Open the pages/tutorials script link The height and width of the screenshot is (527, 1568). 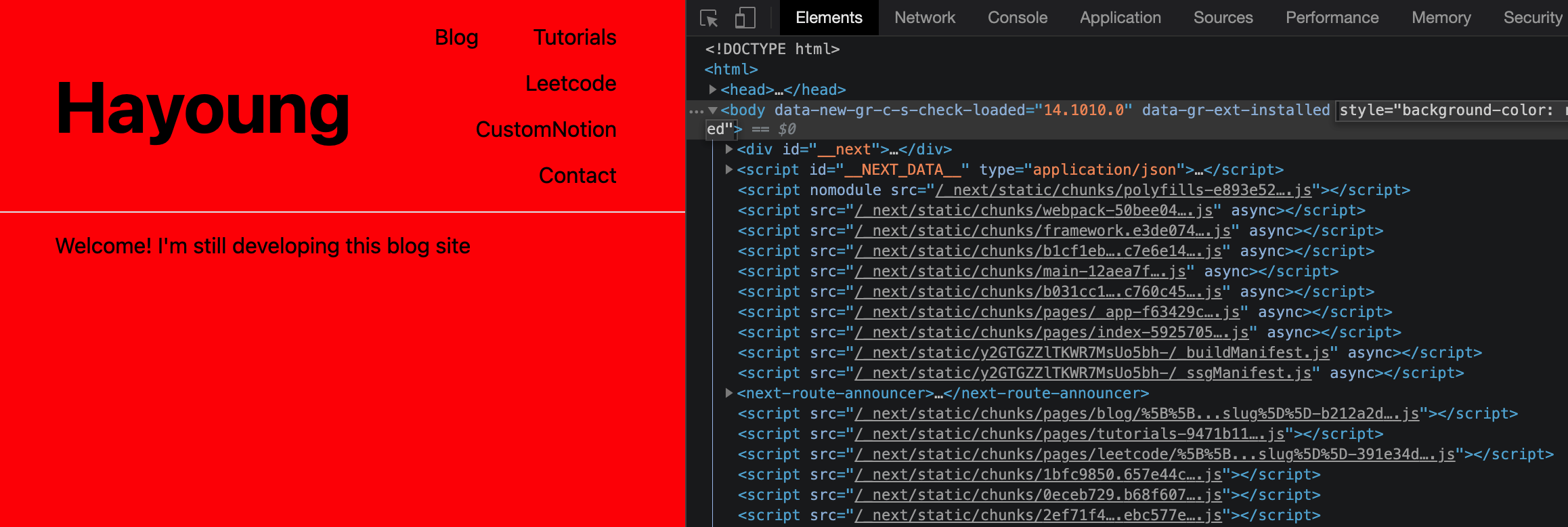1070,434
